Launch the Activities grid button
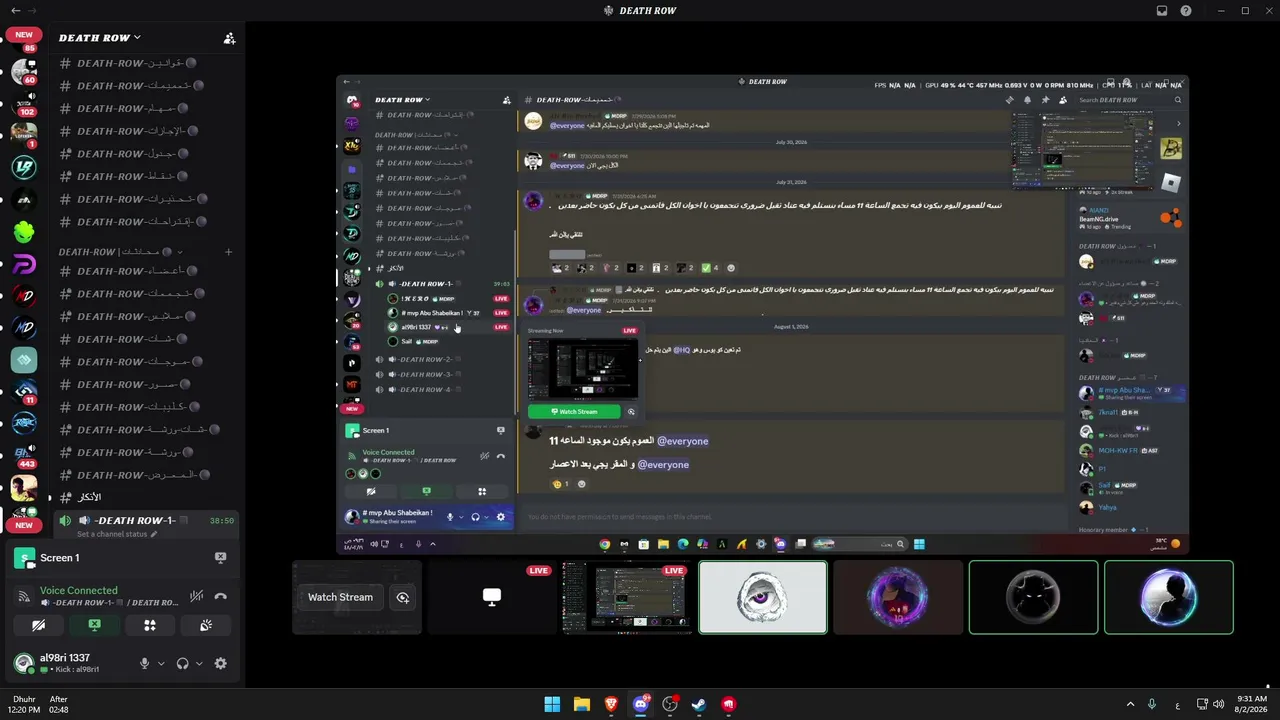The image size is (1280, 720). tap(150, 626)
